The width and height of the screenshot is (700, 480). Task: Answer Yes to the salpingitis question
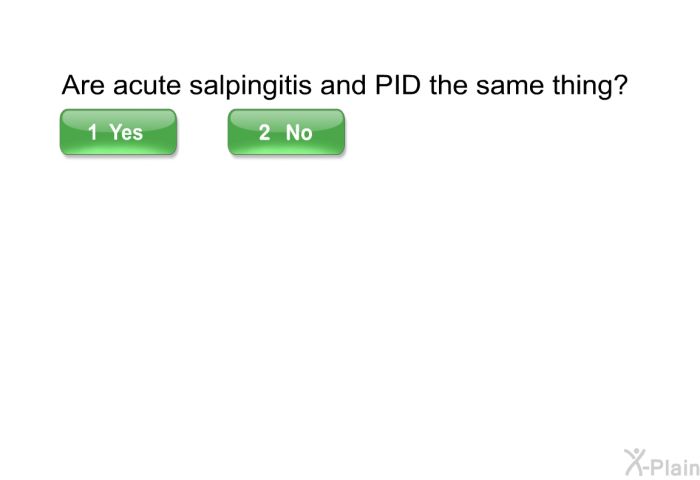118,132
